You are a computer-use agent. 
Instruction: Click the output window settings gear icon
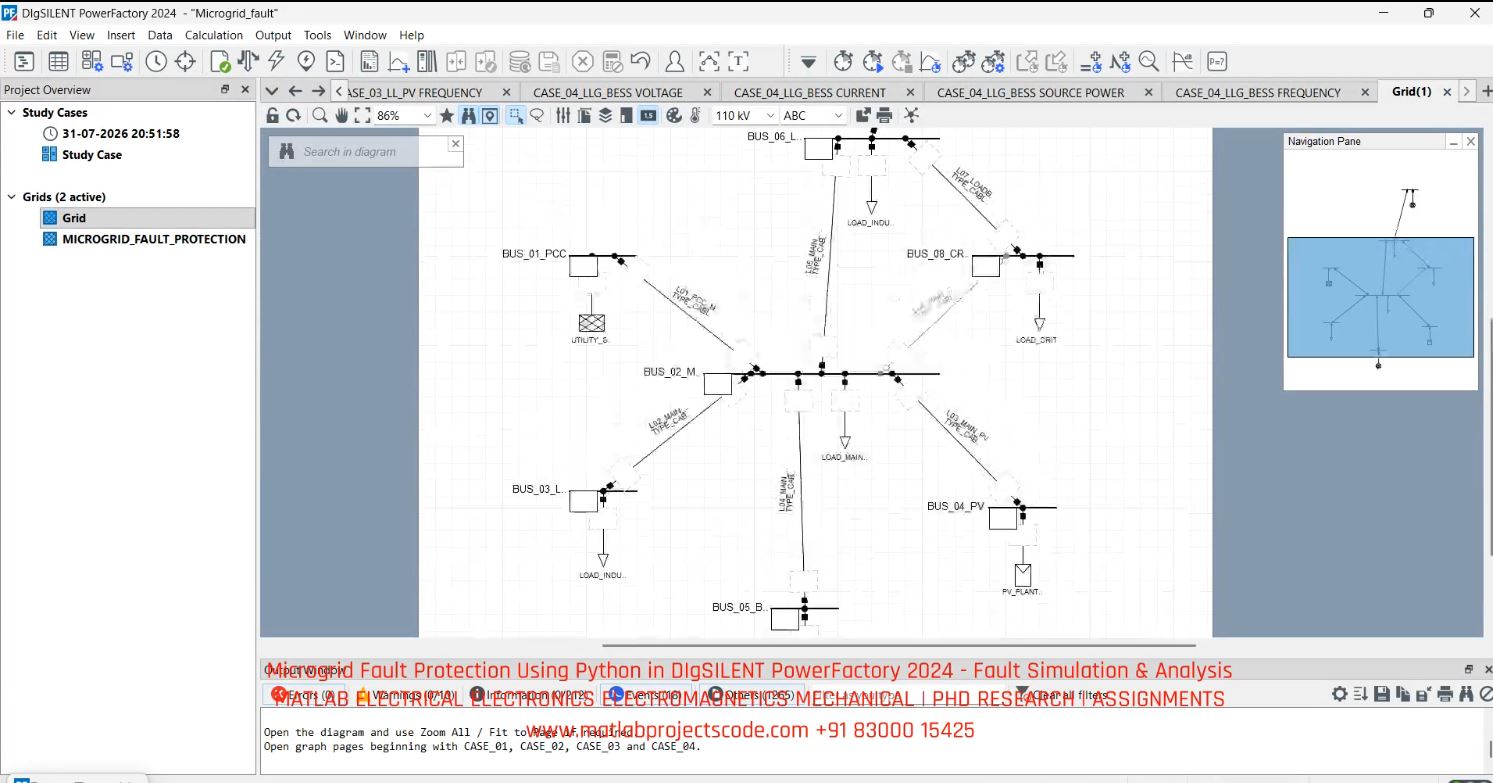pyautogui.click(x=1340, y=694)
